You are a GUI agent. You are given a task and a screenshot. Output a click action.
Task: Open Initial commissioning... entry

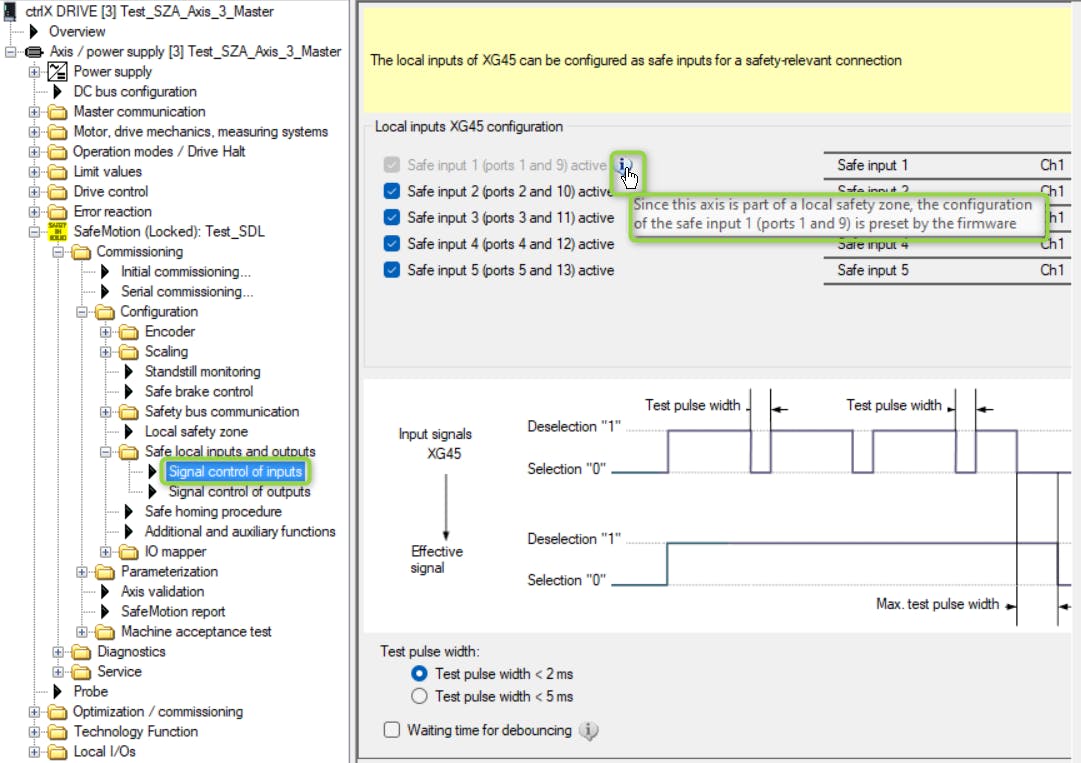point(185,272)
